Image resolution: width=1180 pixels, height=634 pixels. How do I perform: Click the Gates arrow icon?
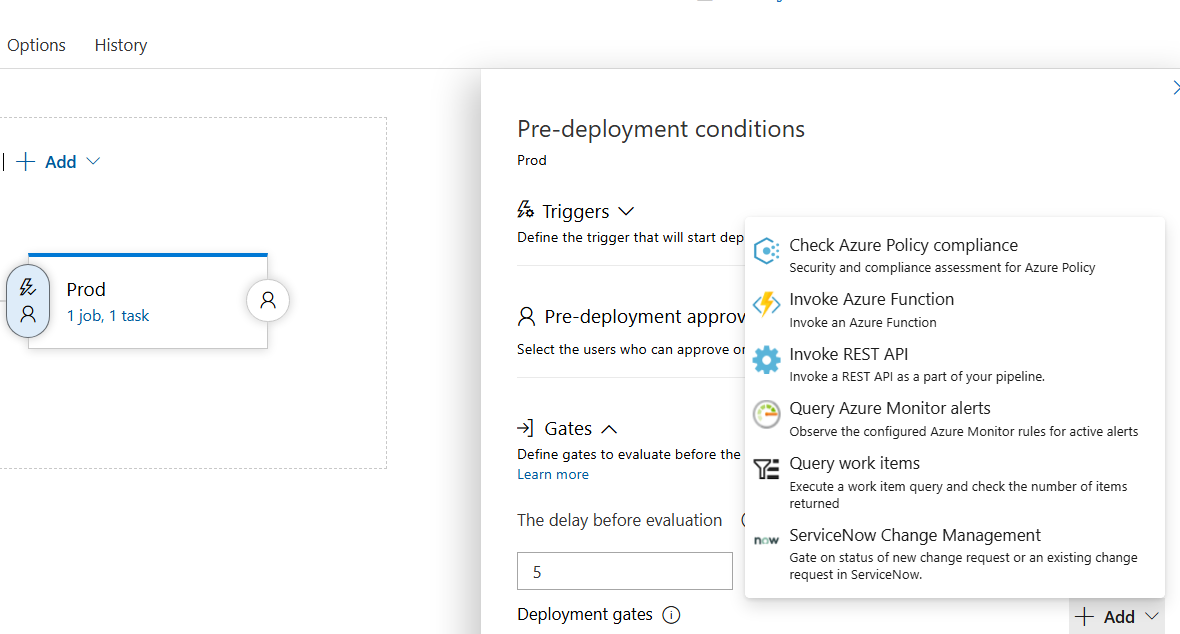525,428
